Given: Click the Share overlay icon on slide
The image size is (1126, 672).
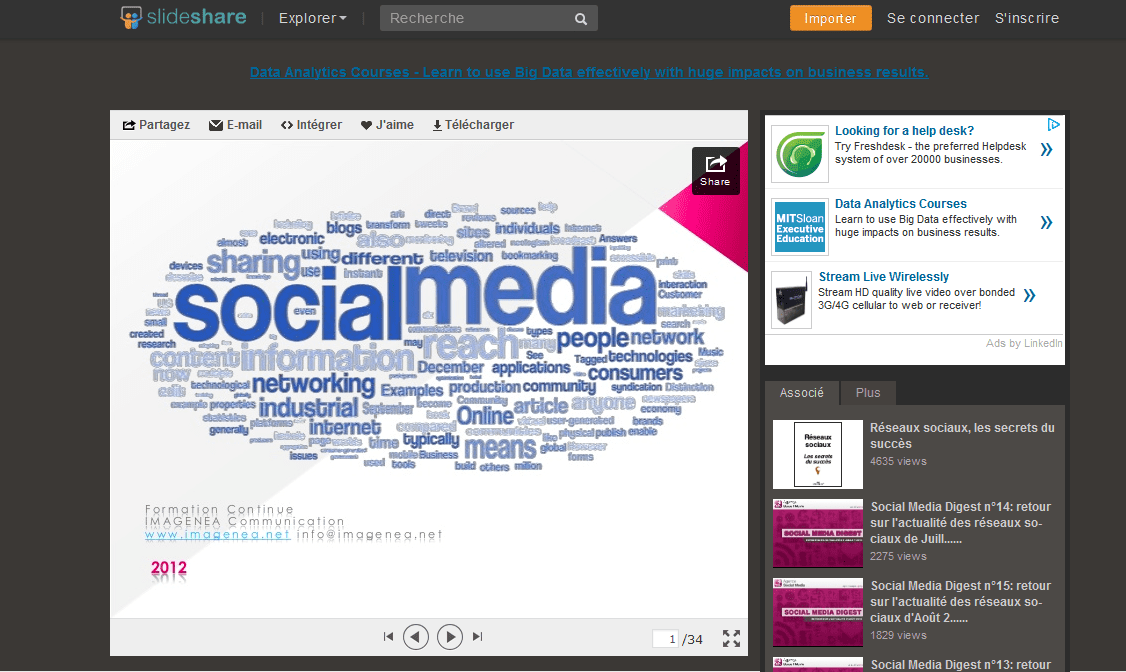Looking at the screenshot, I should [x=715, y=171].
